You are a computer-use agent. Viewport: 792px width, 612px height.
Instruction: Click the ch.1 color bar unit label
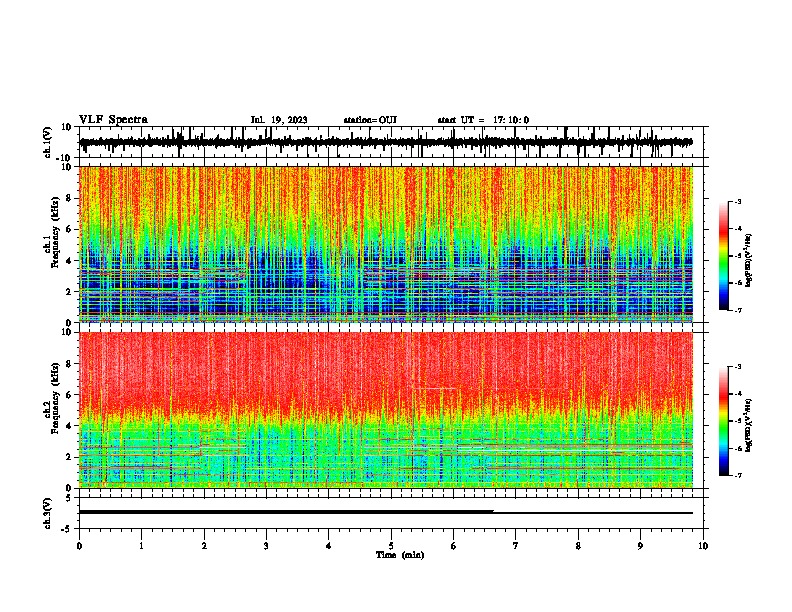749,261
